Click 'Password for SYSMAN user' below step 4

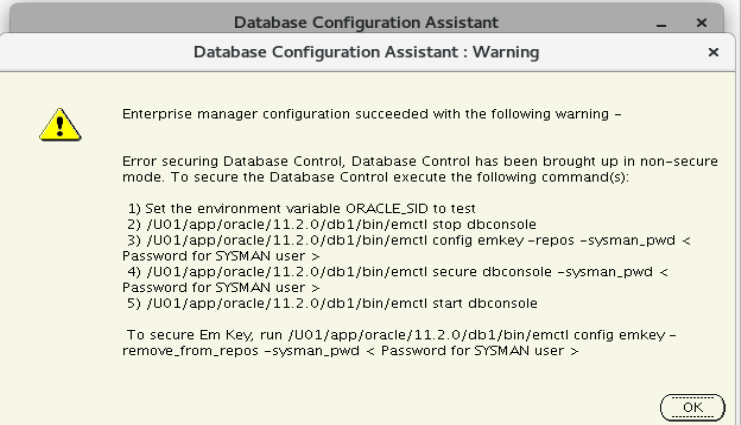pos(221,287)
